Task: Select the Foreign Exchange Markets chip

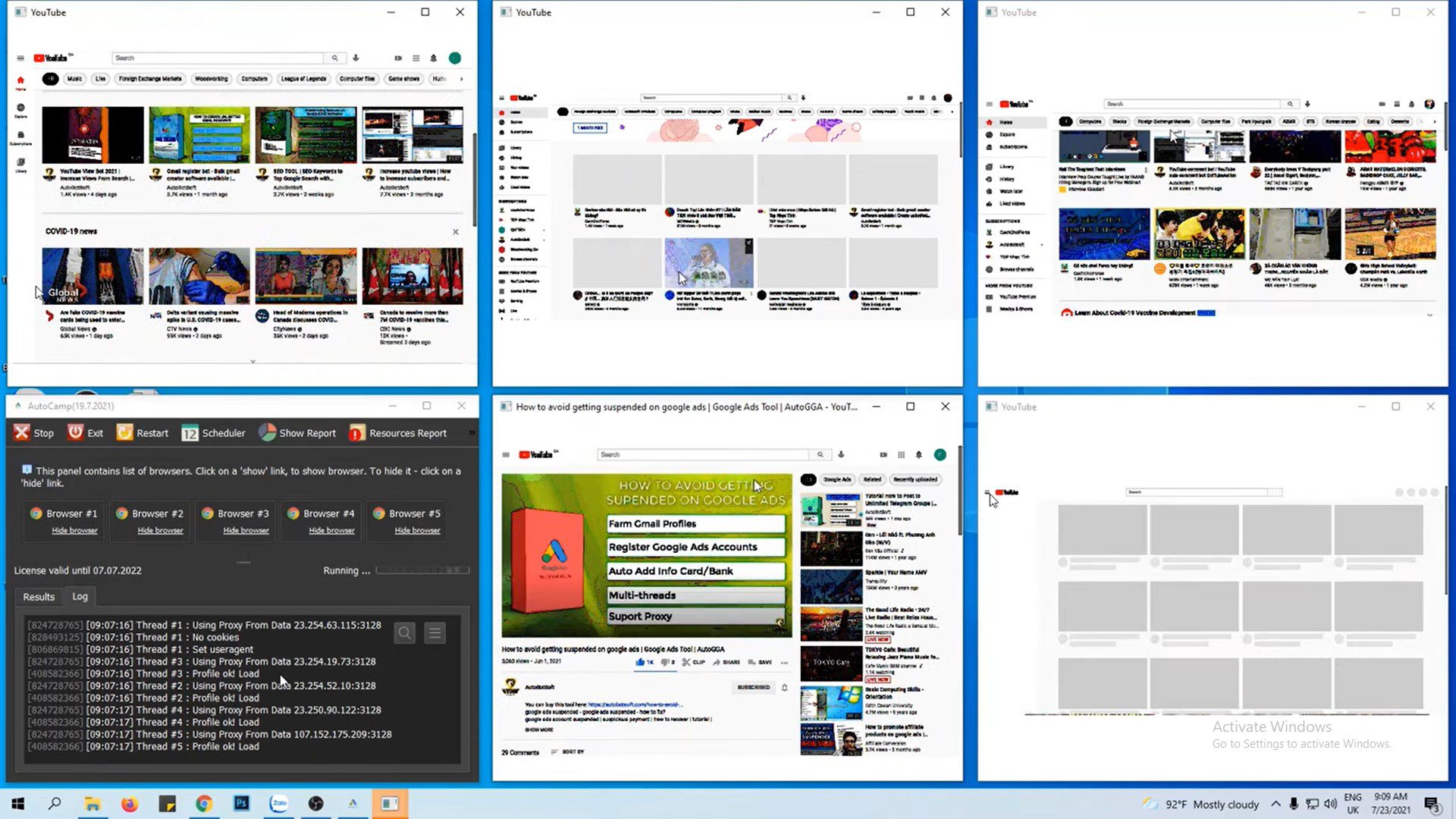Action: (x=150, y=79)
